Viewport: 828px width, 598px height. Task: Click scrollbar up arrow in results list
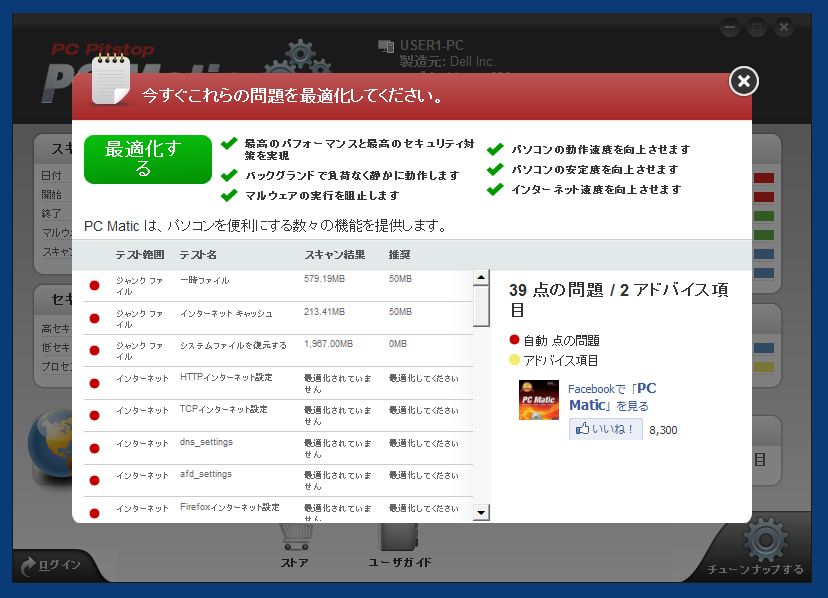click(481, 277)
